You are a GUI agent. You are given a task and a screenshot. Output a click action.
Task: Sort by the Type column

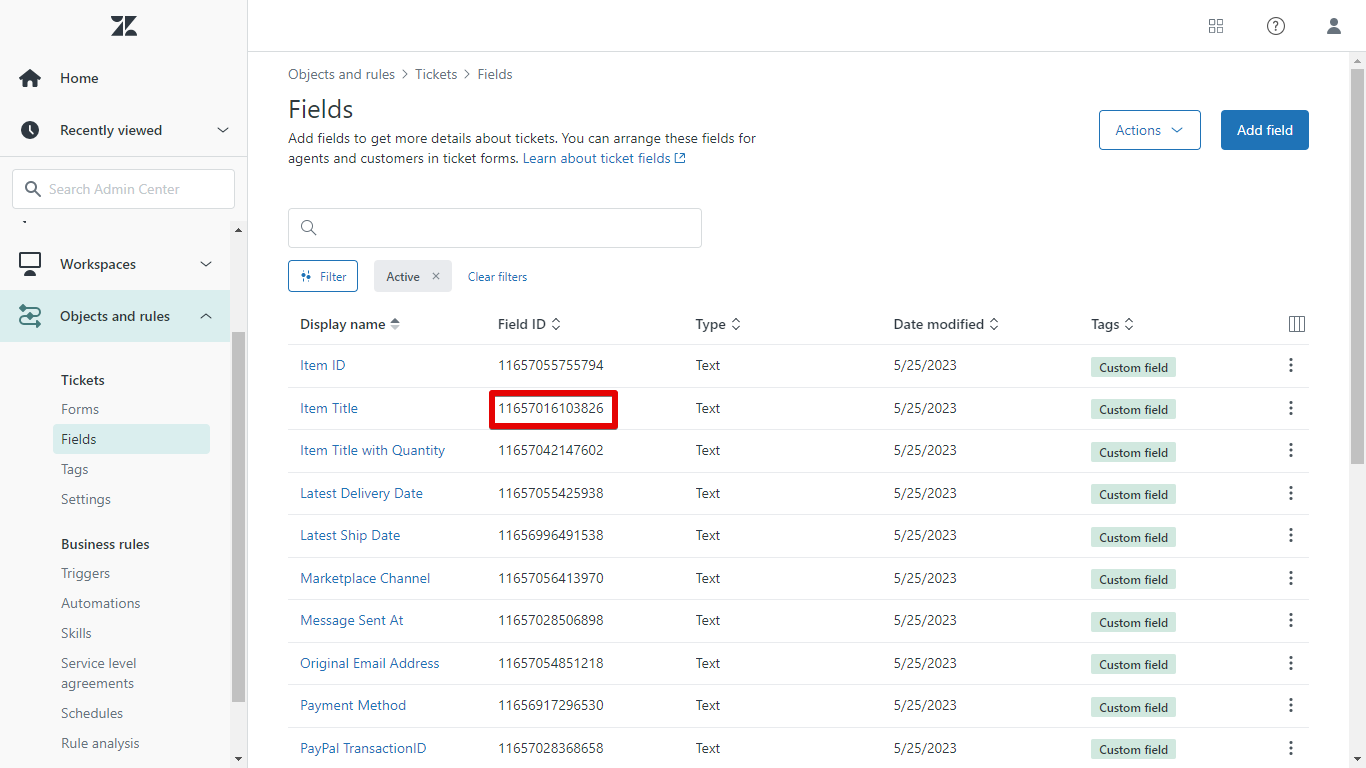(x=718, y=324)
